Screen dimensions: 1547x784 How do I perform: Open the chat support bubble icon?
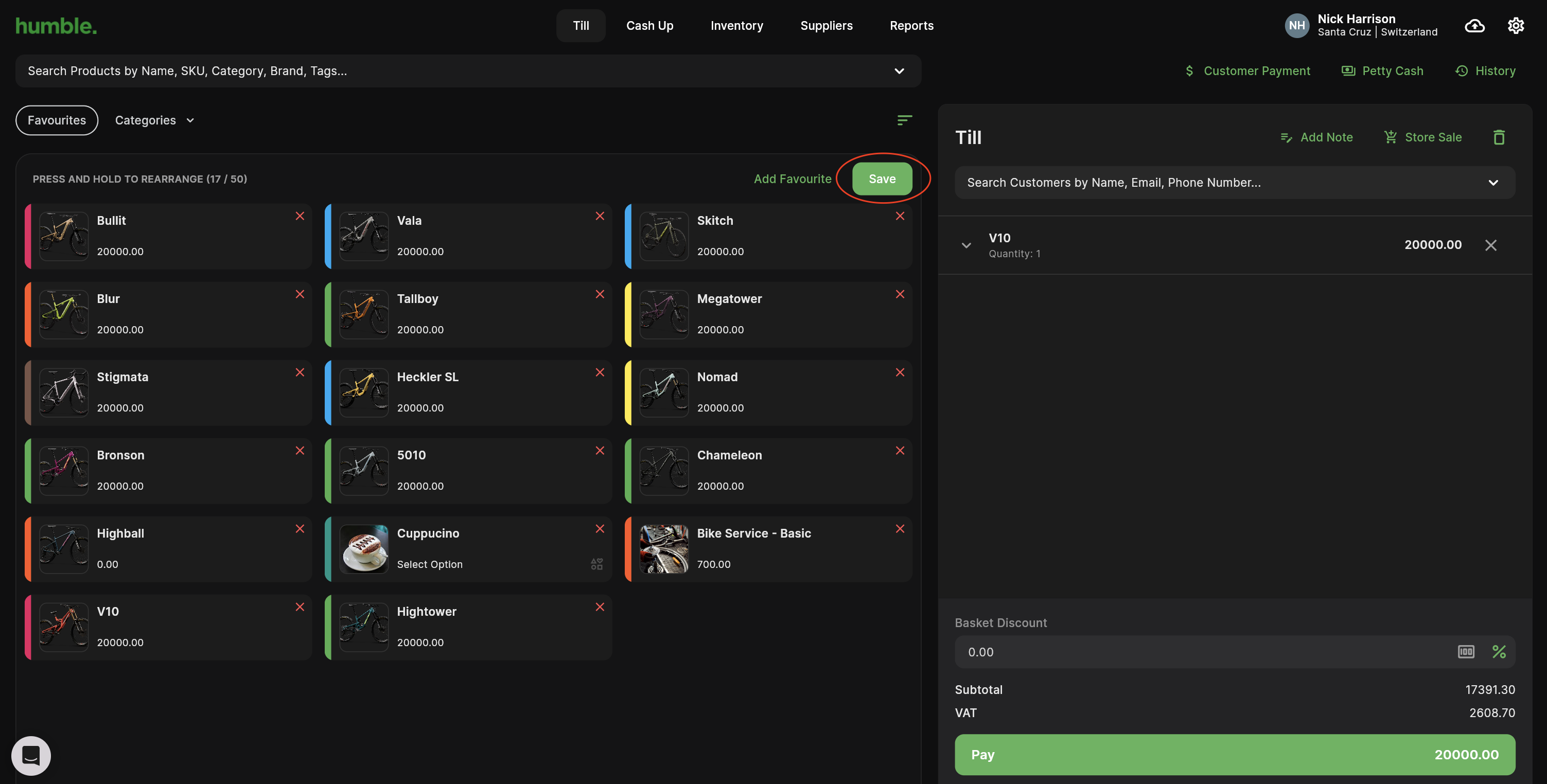(31, 756)
